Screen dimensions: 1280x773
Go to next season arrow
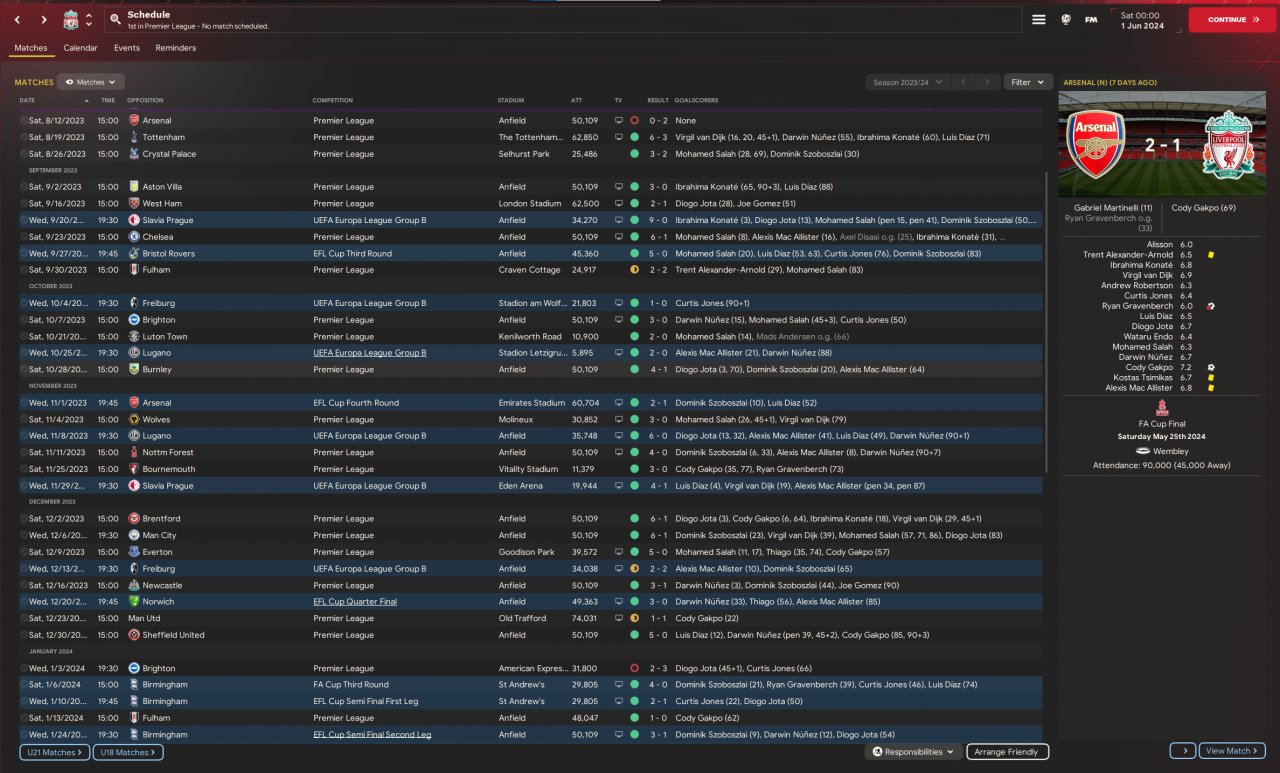pos(987,82)
